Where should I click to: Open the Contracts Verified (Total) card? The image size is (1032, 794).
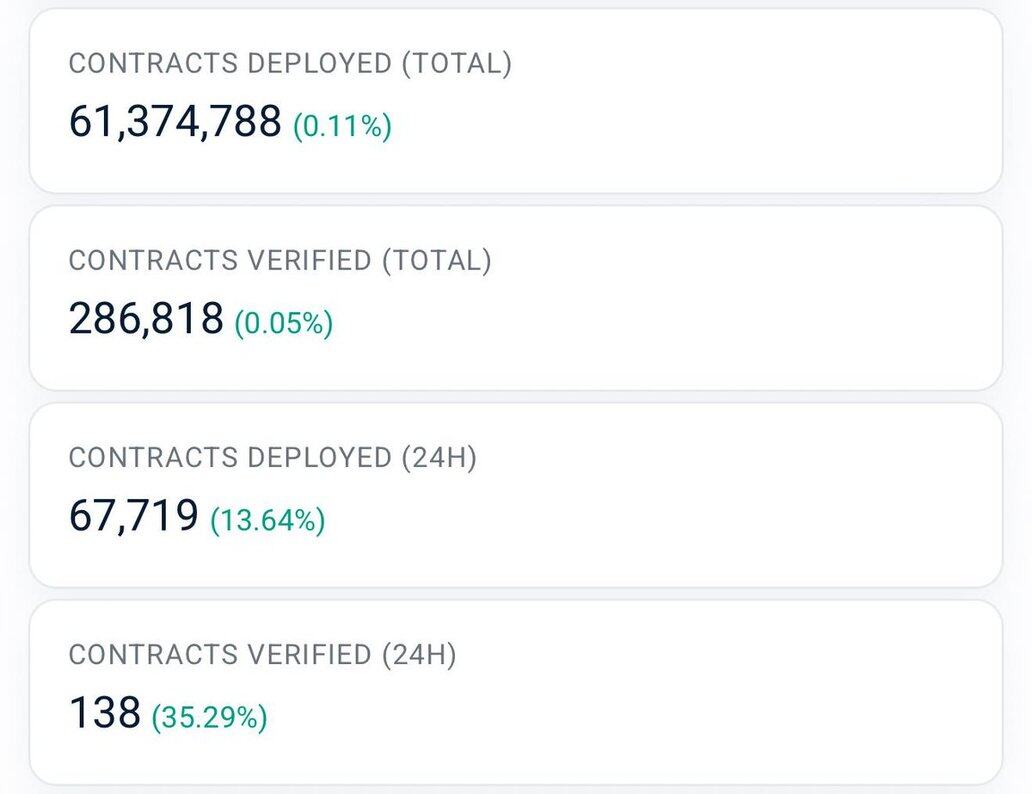point(700,297)
